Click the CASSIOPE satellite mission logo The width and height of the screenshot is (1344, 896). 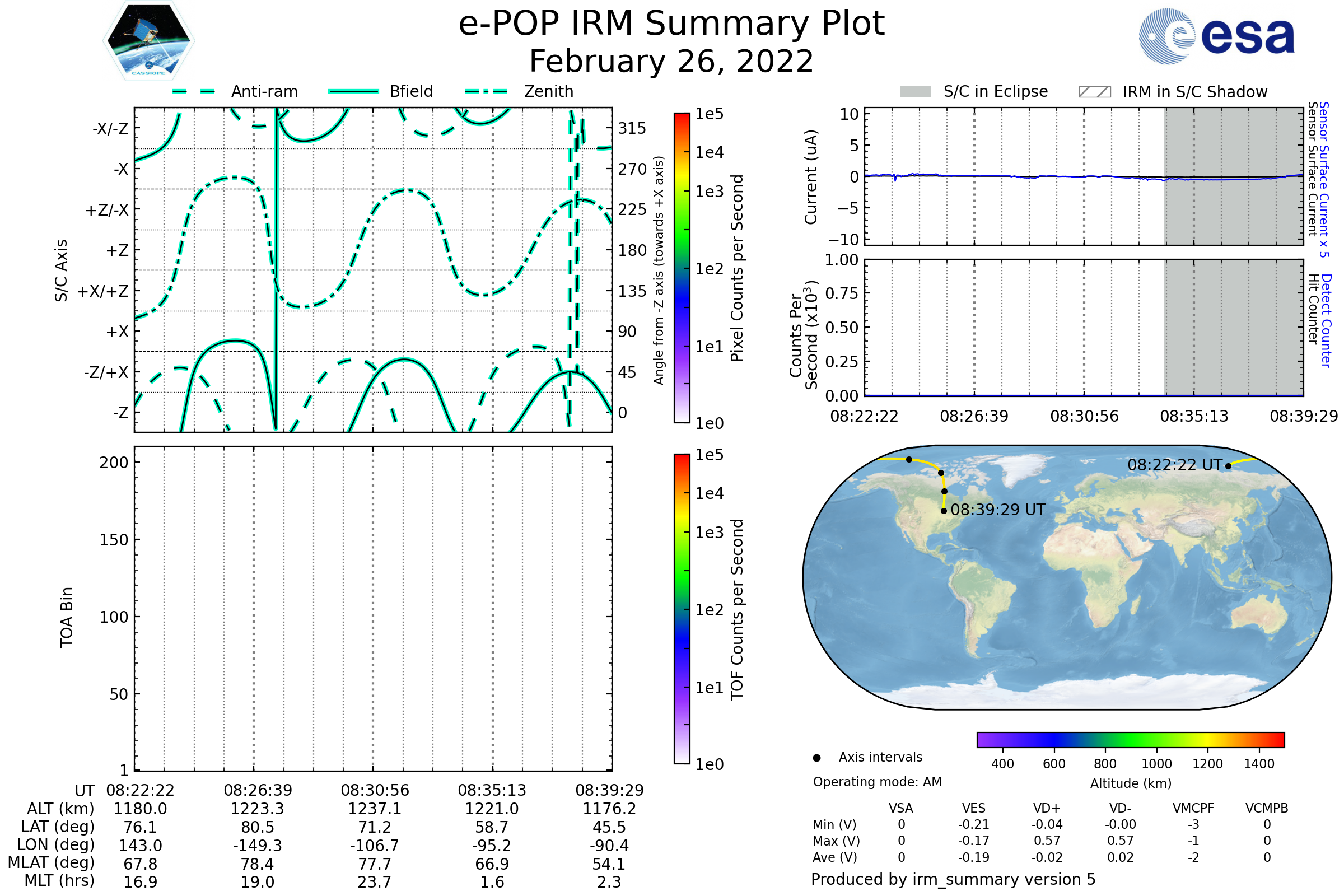148,41
